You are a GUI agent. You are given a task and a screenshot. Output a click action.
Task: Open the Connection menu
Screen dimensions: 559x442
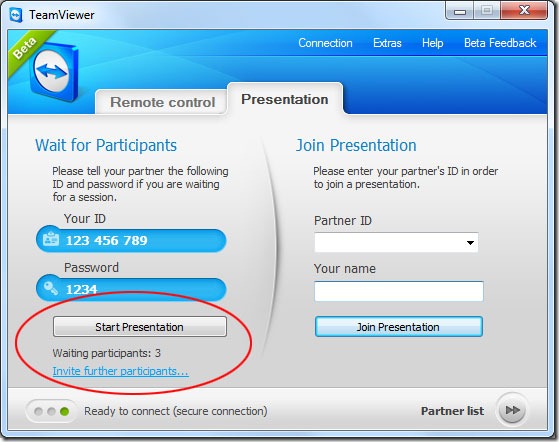tap(325, 43)
